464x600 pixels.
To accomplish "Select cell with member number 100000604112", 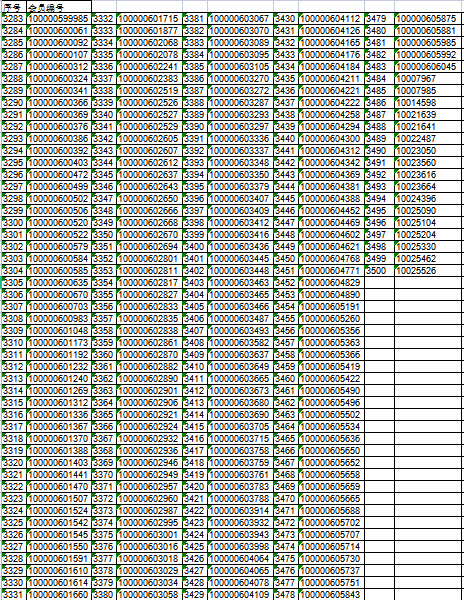I will click(331, 18).
